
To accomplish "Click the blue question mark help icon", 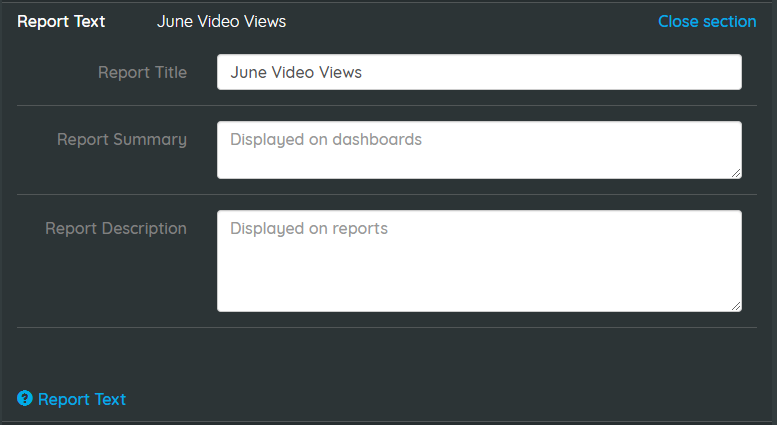I will click(25, 398).
